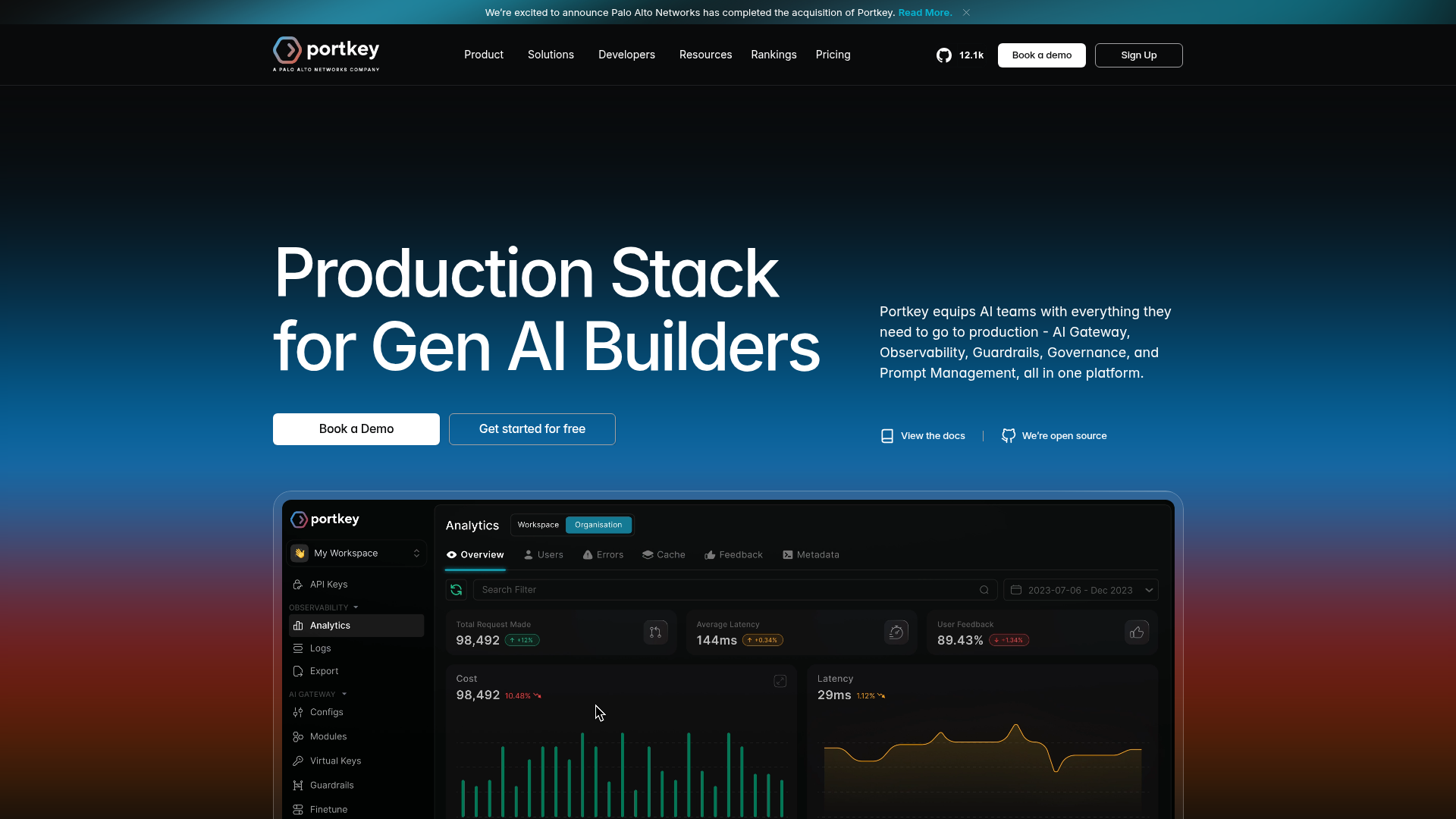Click the Logs sidebar icon
Image resolution: width=1456 pixels, height=819 pixels.
(298, 648)
